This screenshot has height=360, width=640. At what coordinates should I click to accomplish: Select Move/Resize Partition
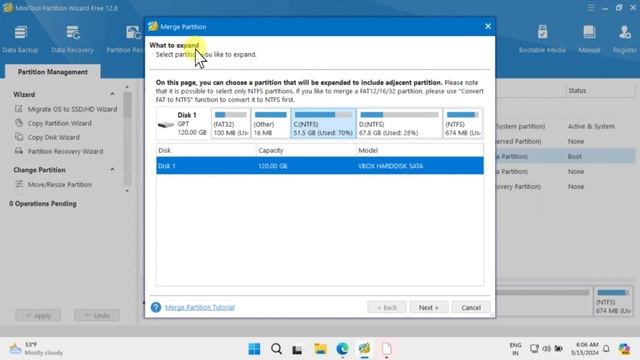click(x=60, y=184)
